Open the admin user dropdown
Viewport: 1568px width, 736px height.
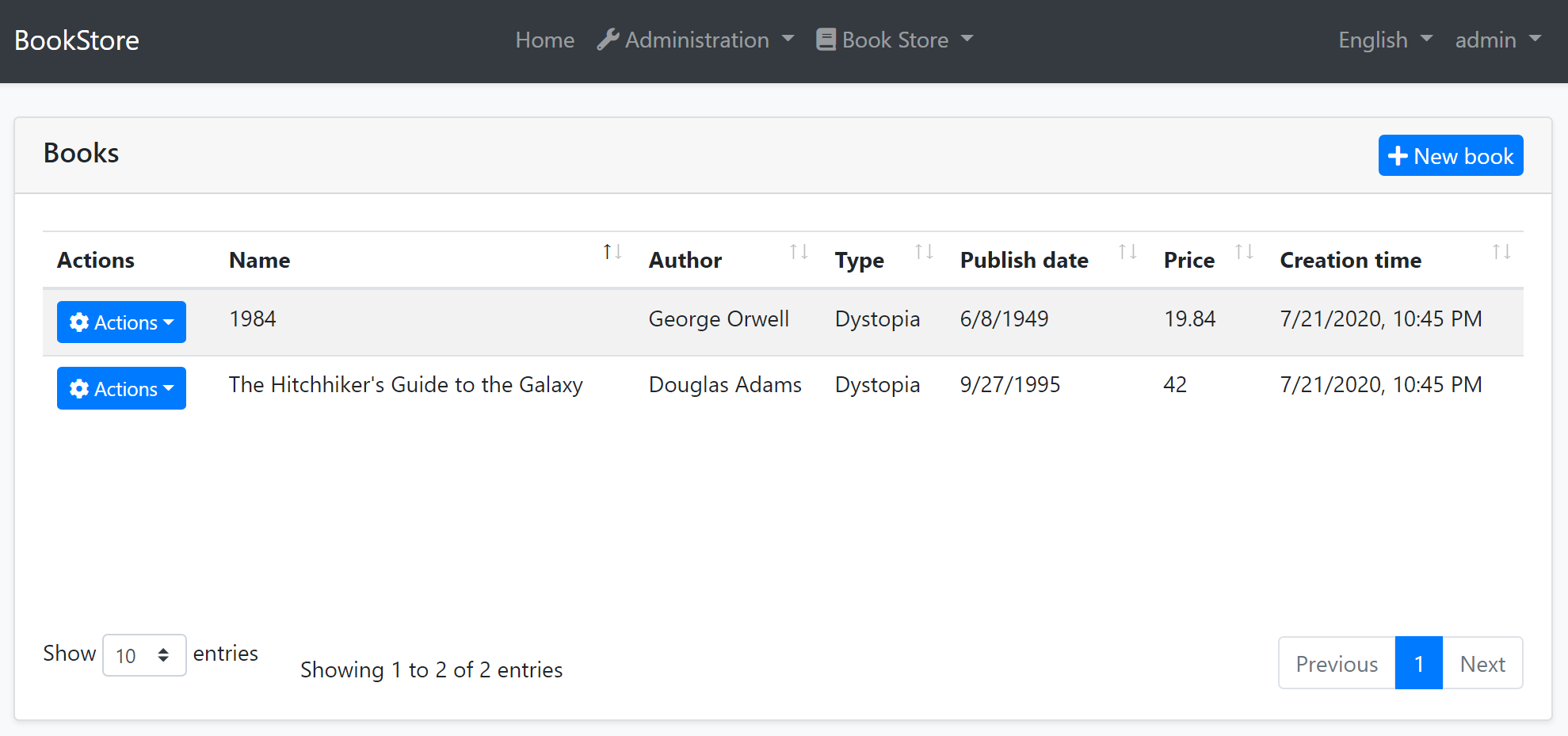(x=1498, y=40)
